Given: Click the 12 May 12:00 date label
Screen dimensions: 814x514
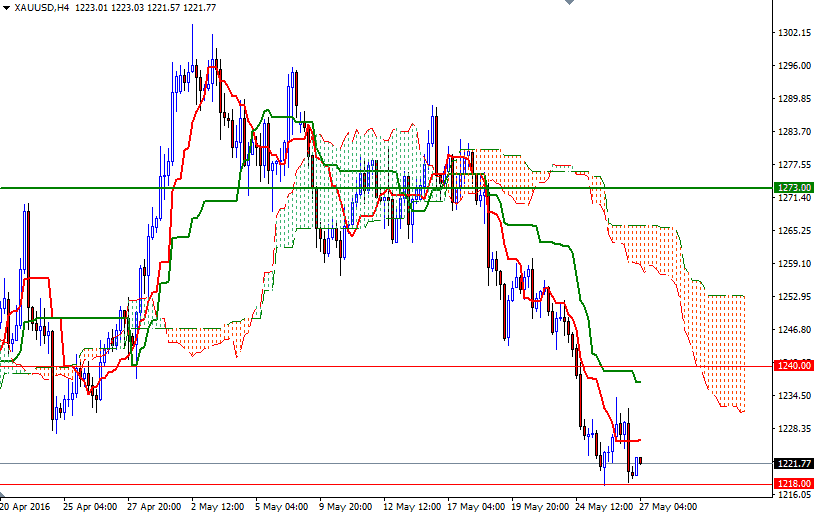Looking at the screenshot, I should [x=412, y=506].
